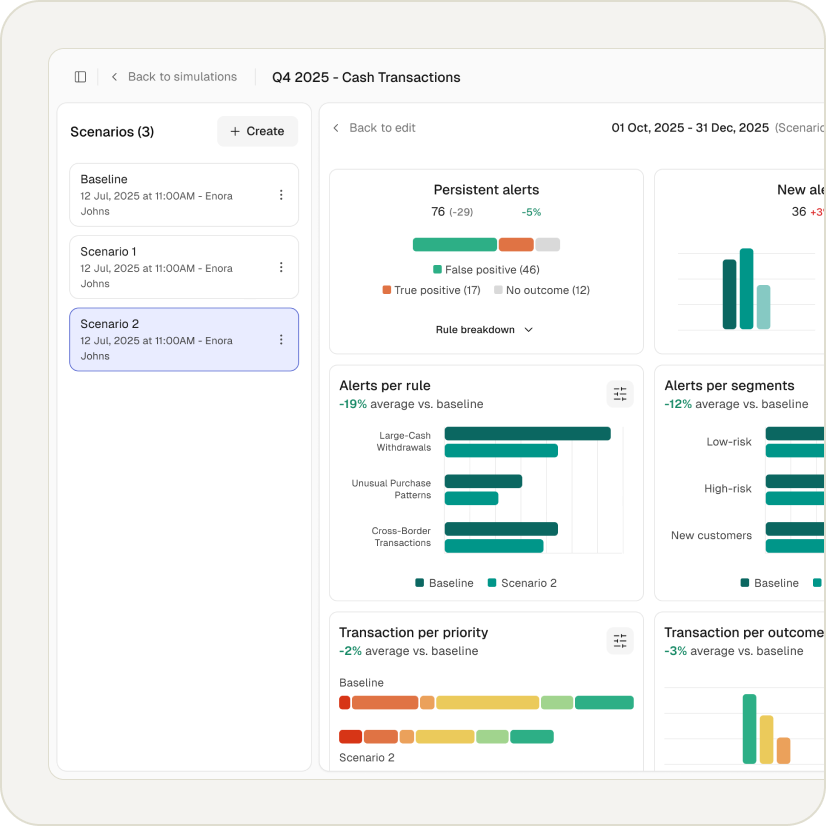Click the orange true positive bar segment
Image resolution: width=826 pixels, height=826 pixels.
516,244
